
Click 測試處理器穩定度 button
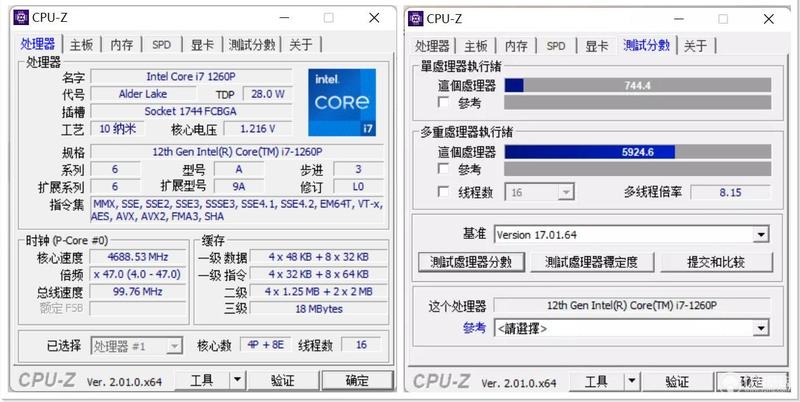click(x=591, y=262)
